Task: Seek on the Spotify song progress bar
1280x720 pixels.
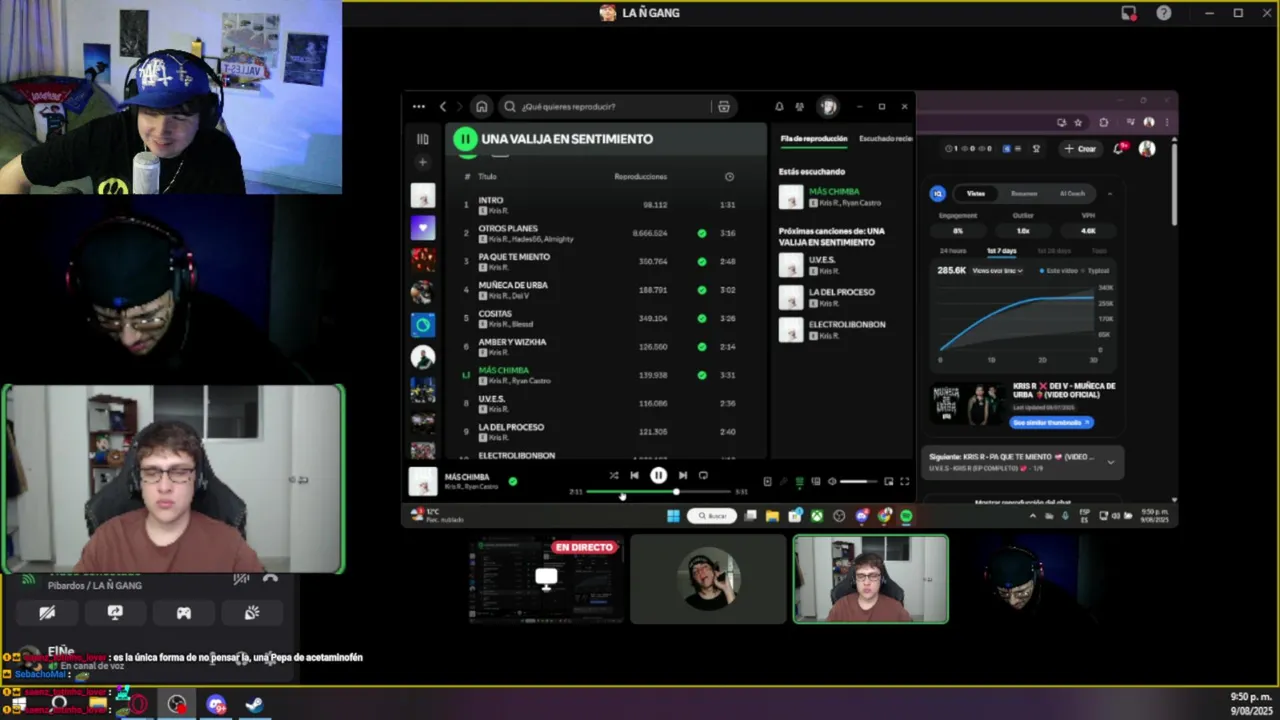Action: point(660,492)
